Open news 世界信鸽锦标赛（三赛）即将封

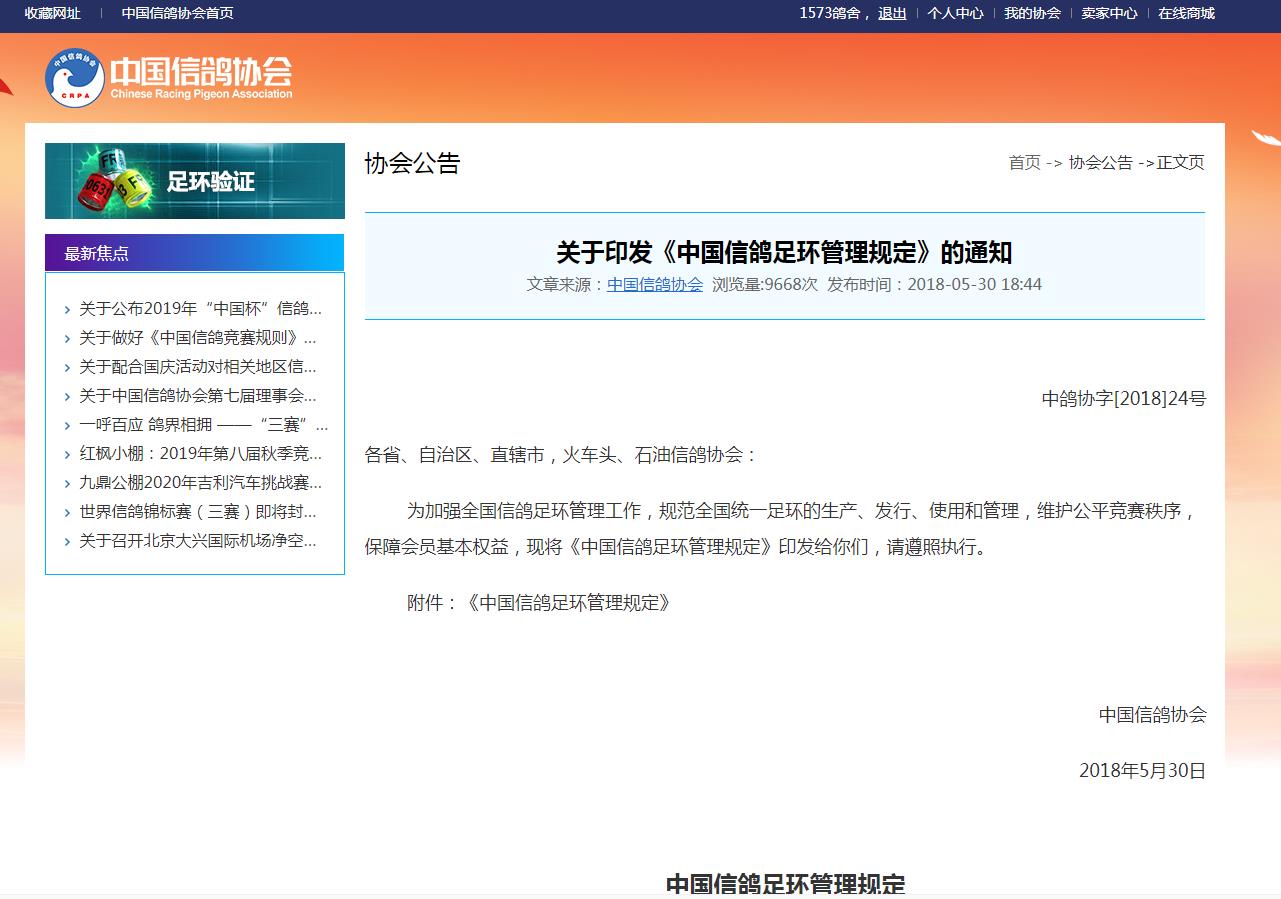click(197, 512)
